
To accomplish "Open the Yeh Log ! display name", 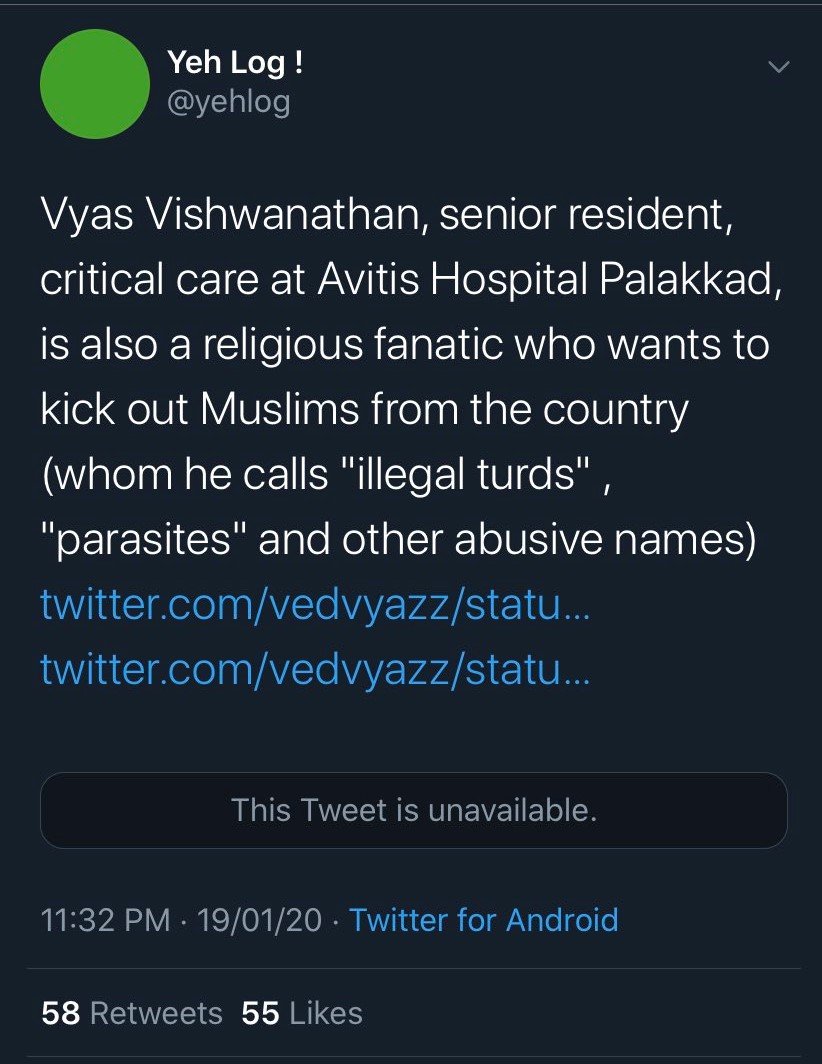I will [235, 64].
